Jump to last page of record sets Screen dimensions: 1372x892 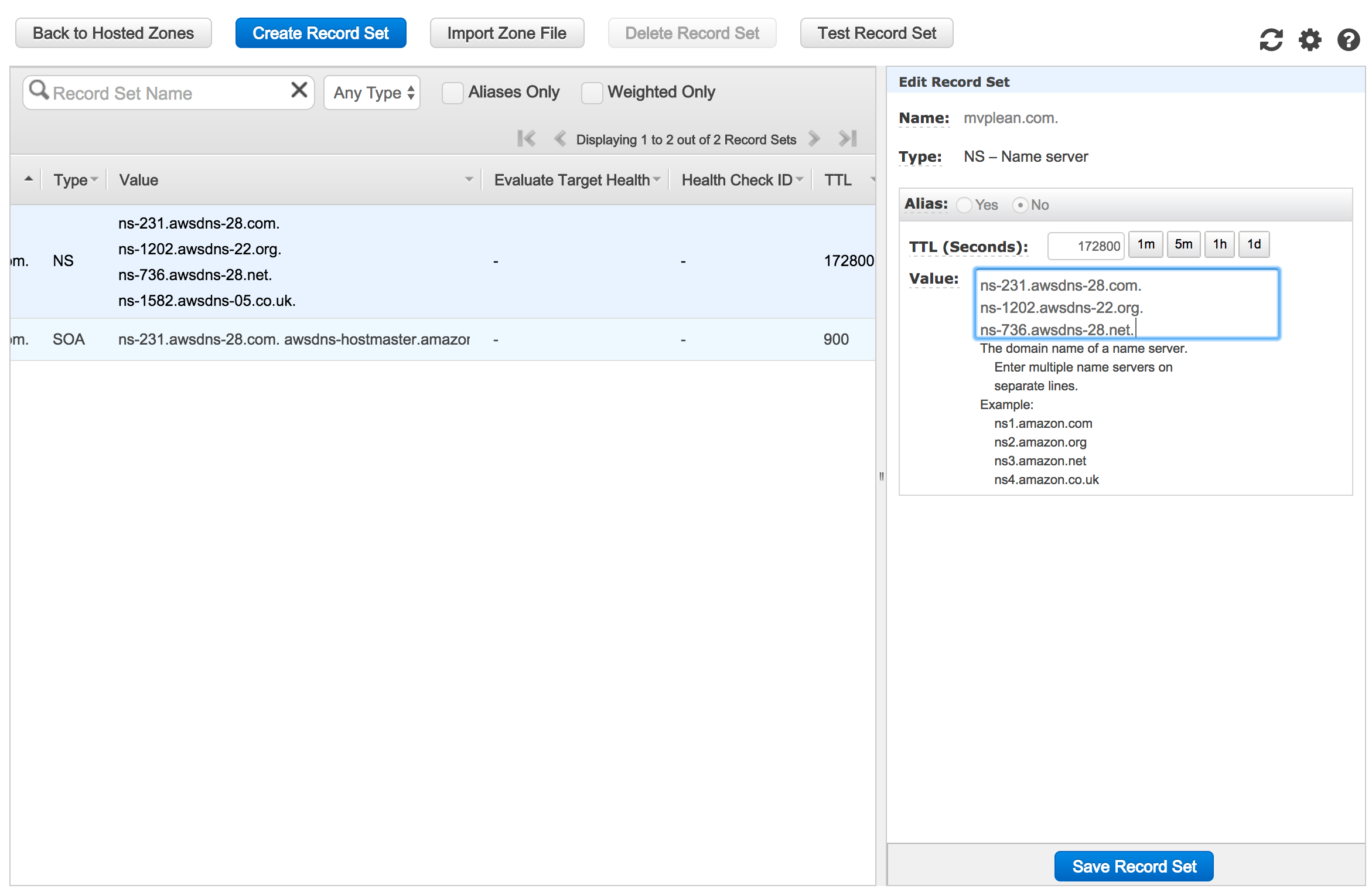coord(848,139)
